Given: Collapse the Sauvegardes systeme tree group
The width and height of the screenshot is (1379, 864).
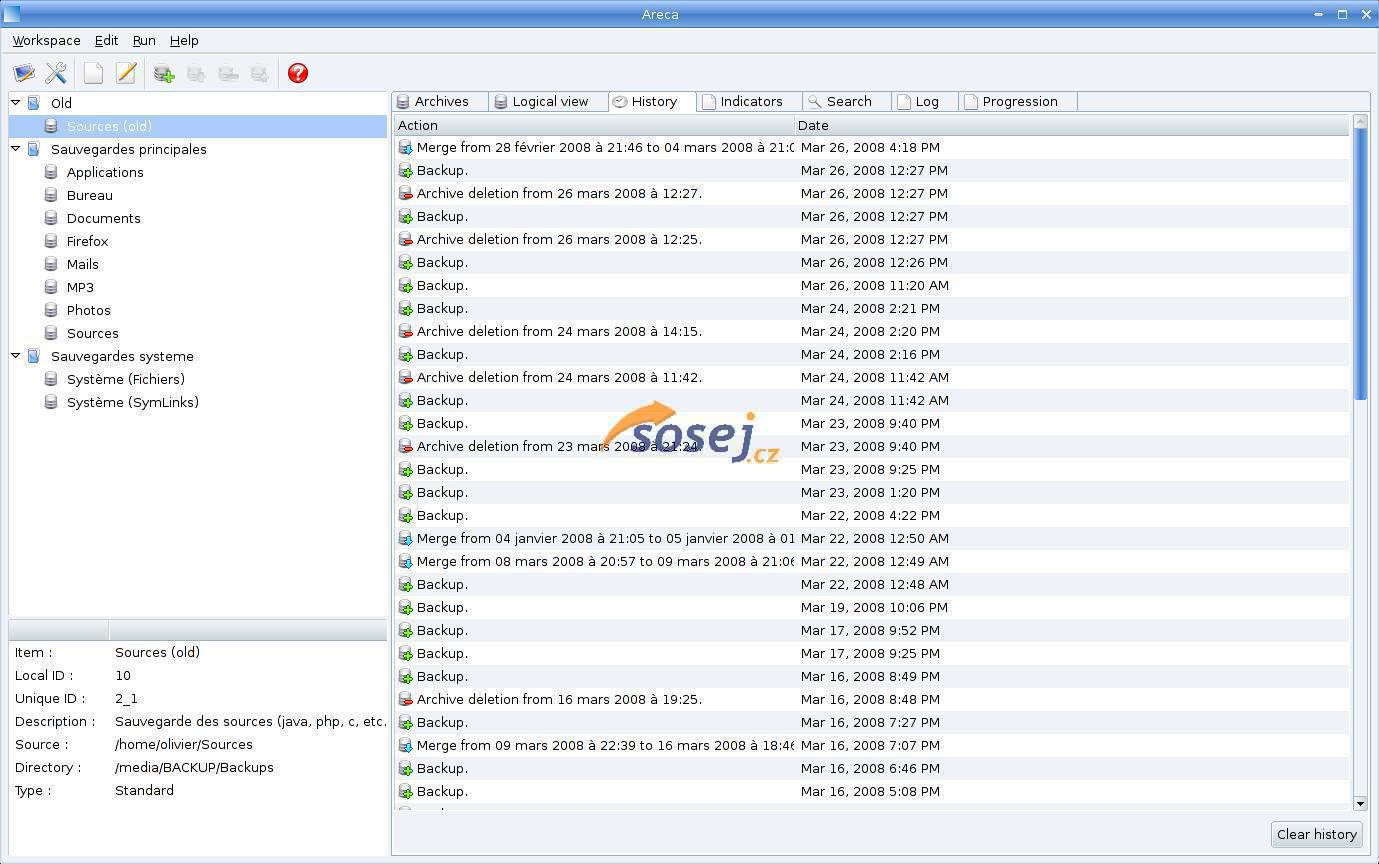Looking at the screenshot, I should pyautogui.click(x=16, y=355).
